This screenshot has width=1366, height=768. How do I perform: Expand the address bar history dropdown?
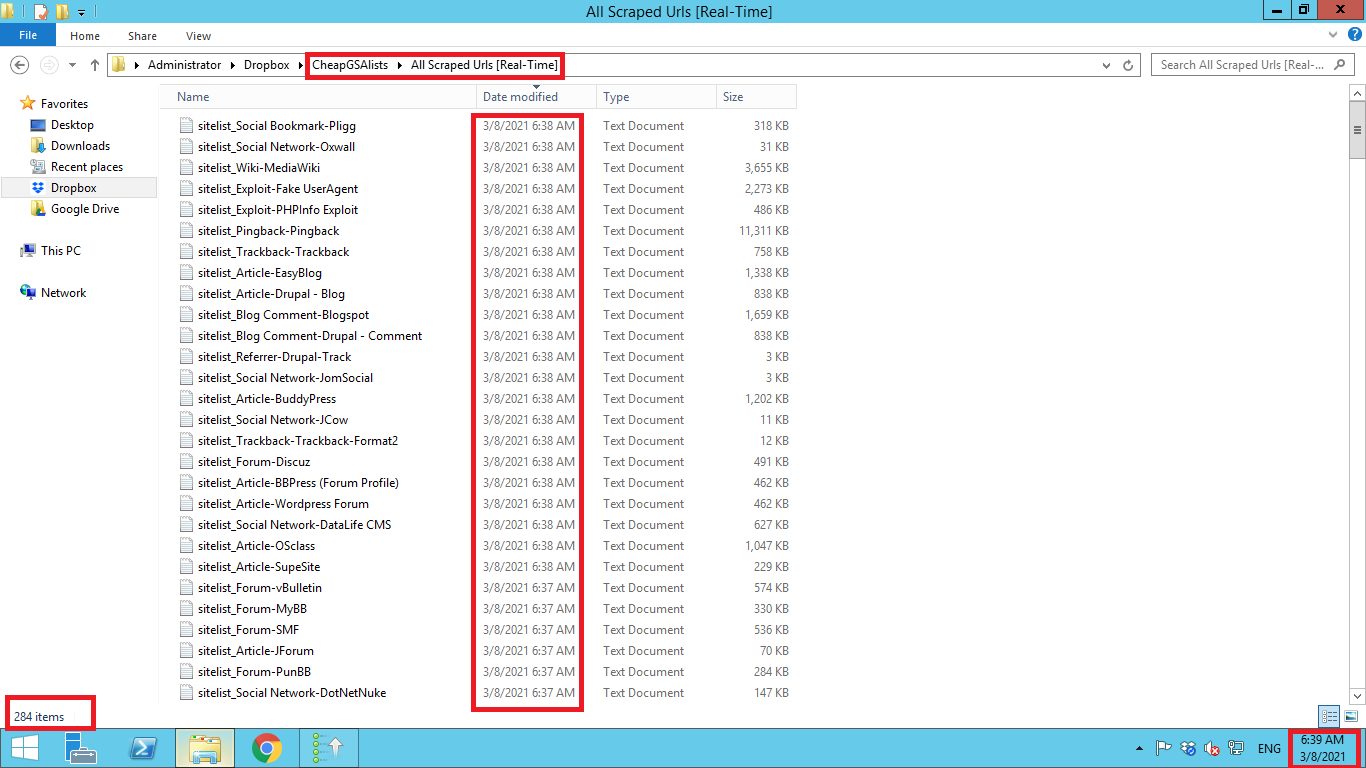(x=1106, y=65)
